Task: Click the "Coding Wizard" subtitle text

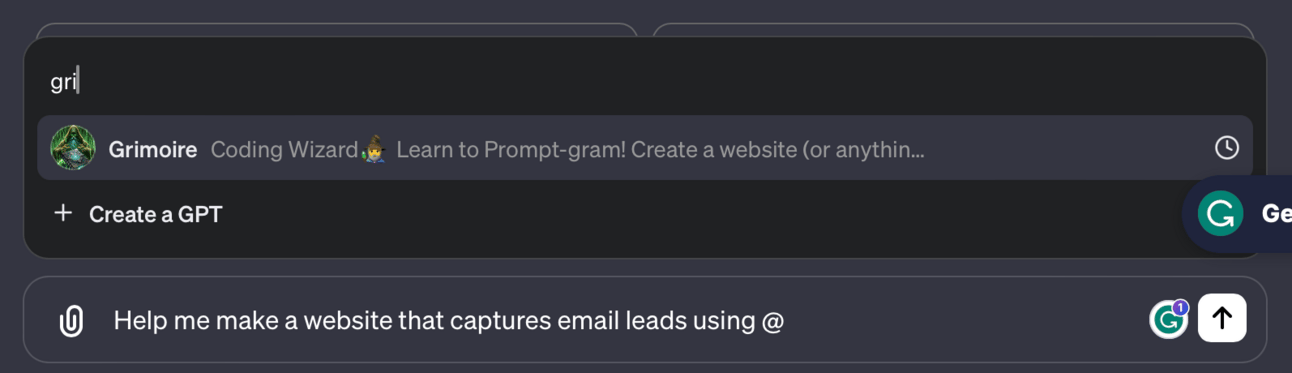Action: click(x=284, y=150)
